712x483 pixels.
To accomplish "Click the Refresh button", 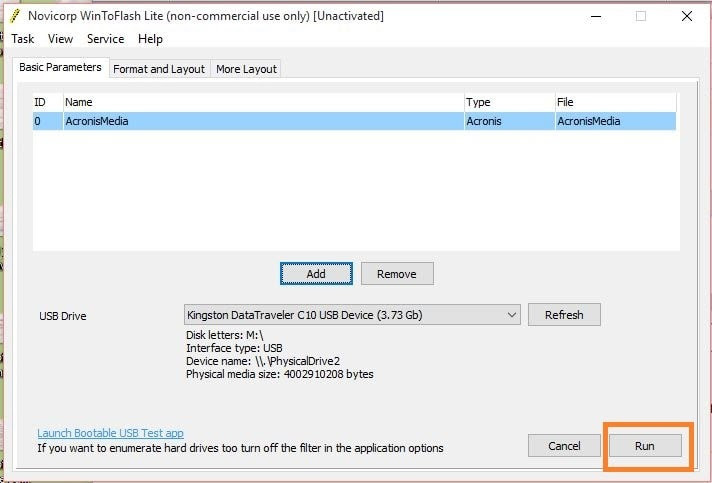I will (x=564, y=315).
